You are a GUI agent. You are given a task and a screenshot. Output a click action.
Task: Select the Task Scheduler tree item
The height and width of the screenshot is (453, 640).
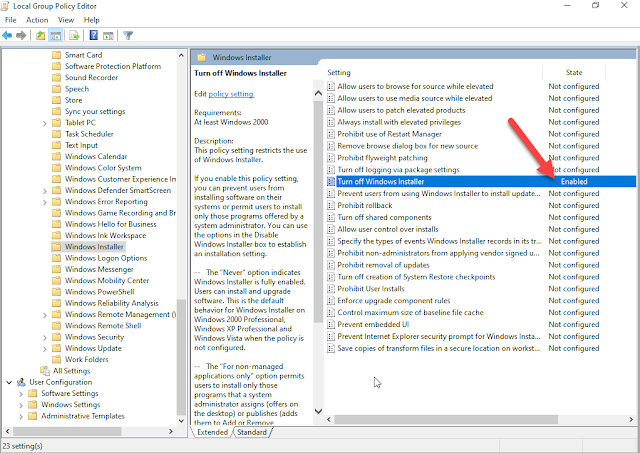click(x=89, y=134)
